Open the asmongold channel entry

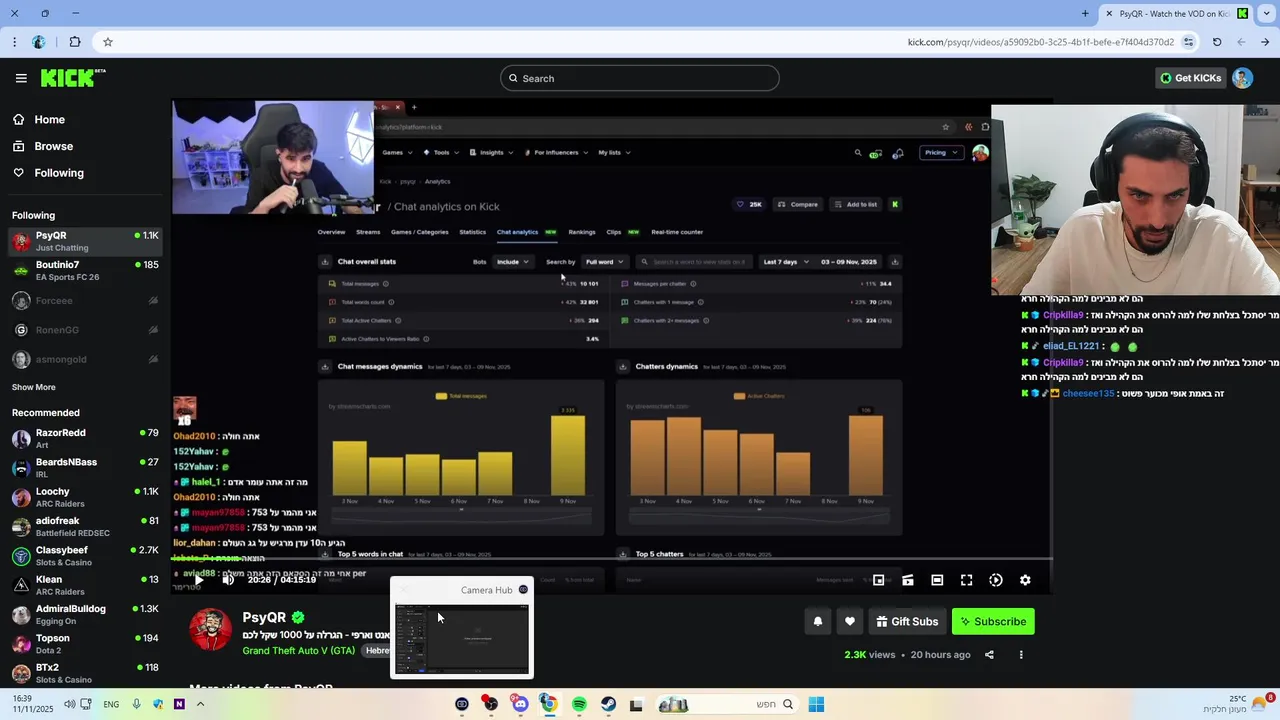click(x=85, y=359)
